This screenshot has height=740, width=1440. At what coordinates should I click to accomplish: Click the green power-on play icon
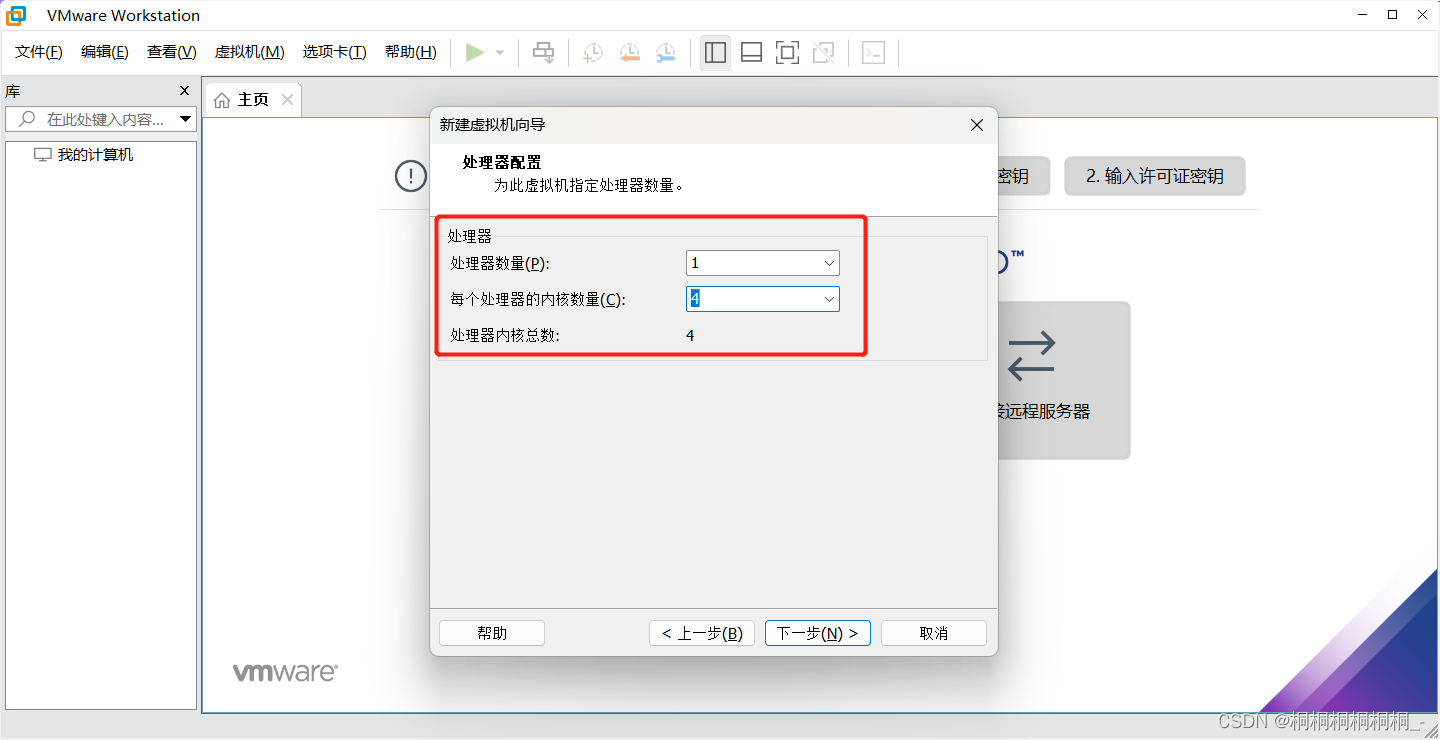click(475, 52)
